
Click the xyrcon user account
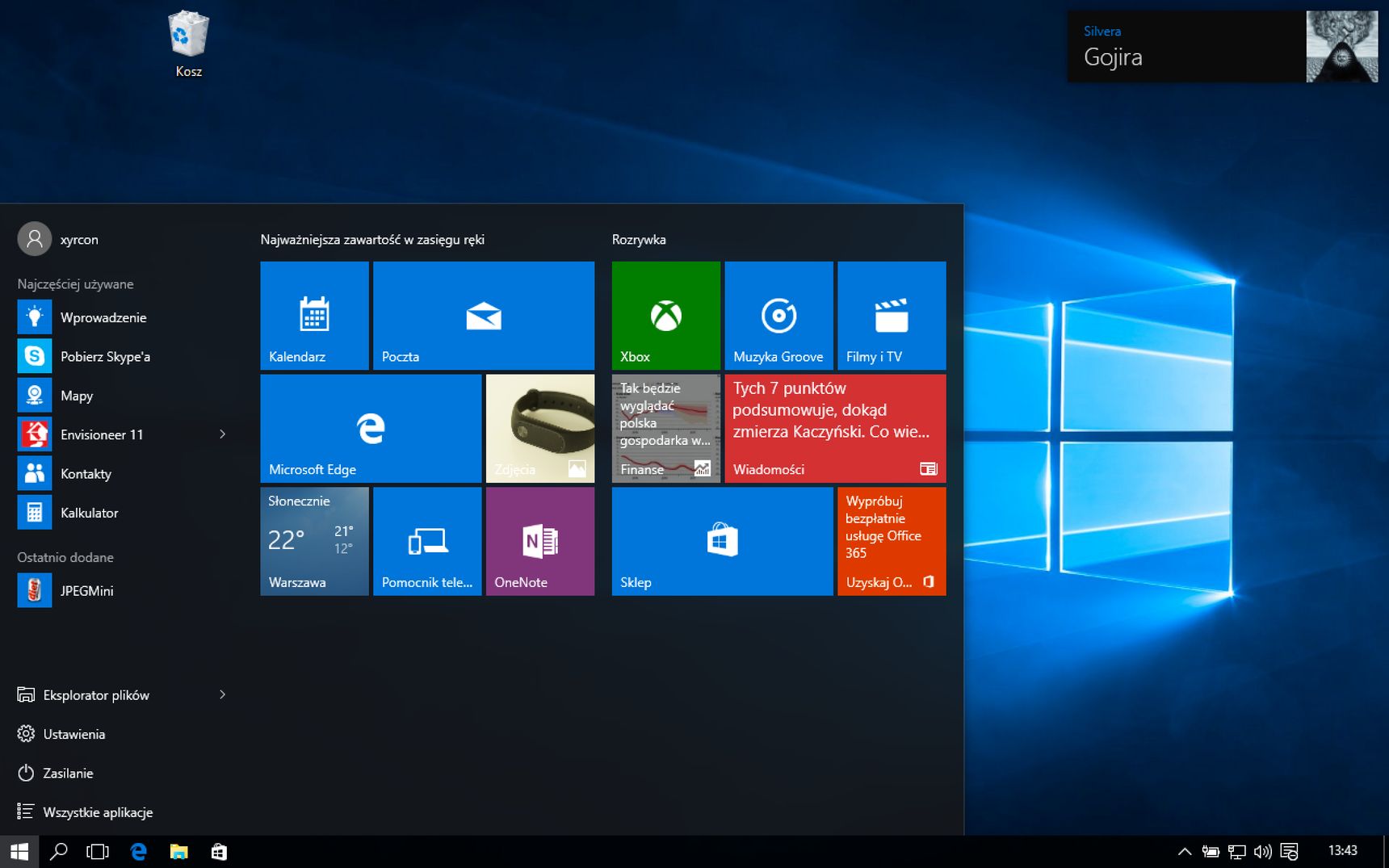(x=58, y=239)
